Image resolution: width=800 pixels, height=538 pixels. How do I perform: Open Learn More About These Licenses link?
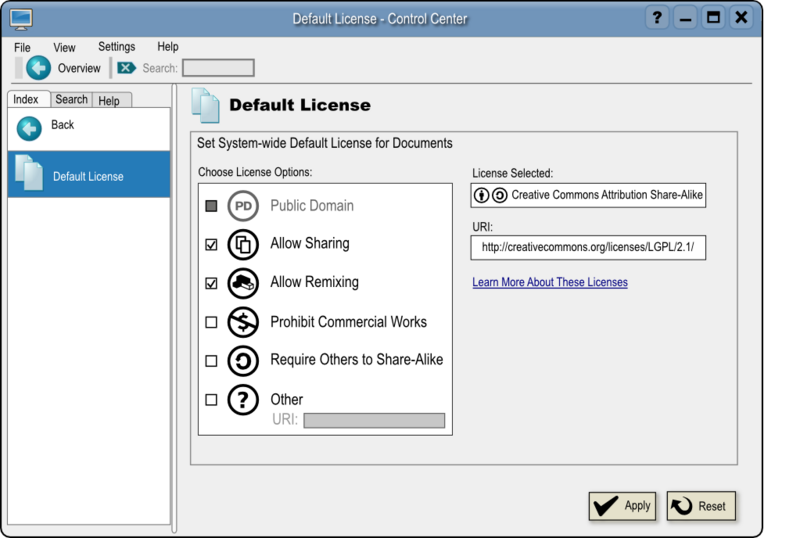point(549,282)
